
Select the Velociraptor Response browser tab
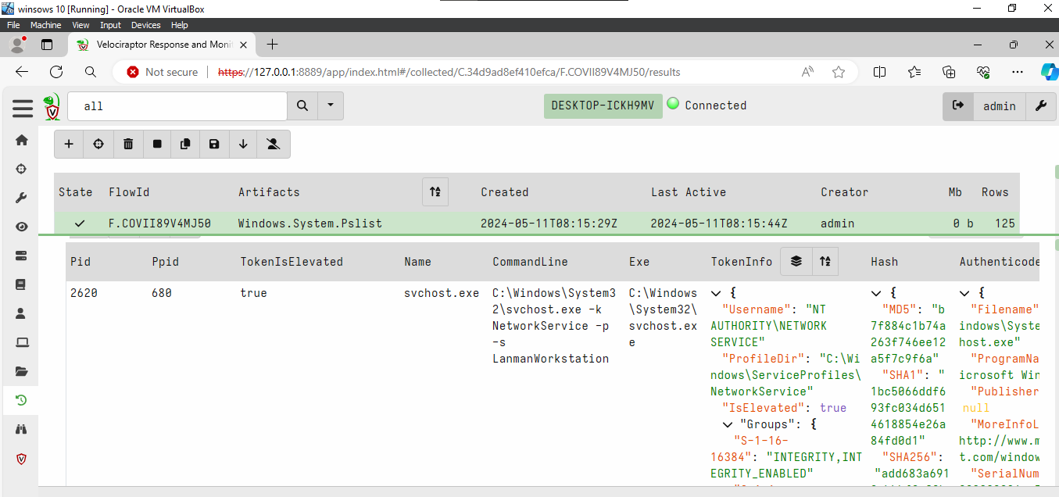click(x=161, y=45)
